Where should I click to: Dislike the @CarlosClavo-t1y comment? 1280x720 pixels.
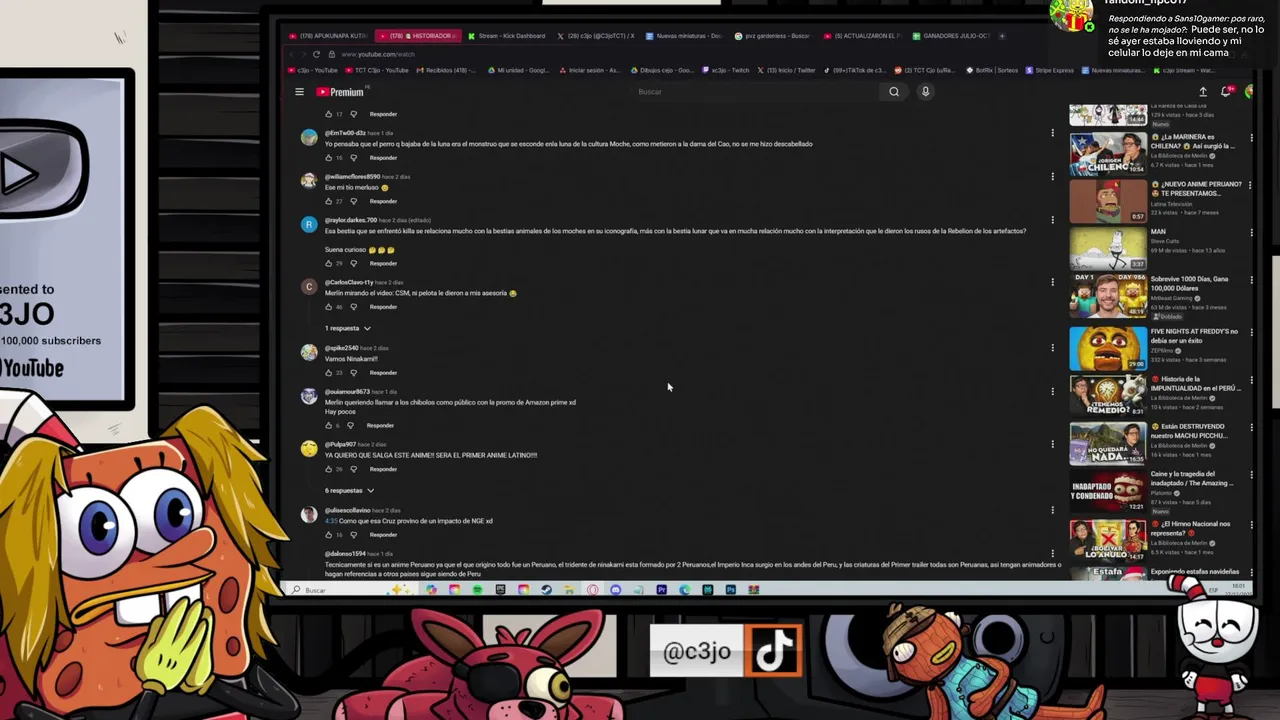pyautogui.click(x=353, y=307)
